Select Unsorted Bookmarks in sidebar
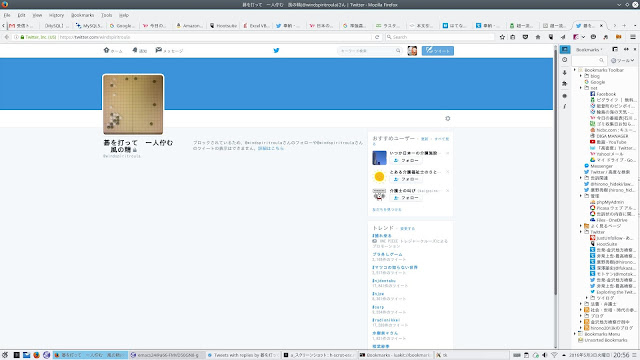The width and height of the screenshot is (640, 360). click(602, 340)
